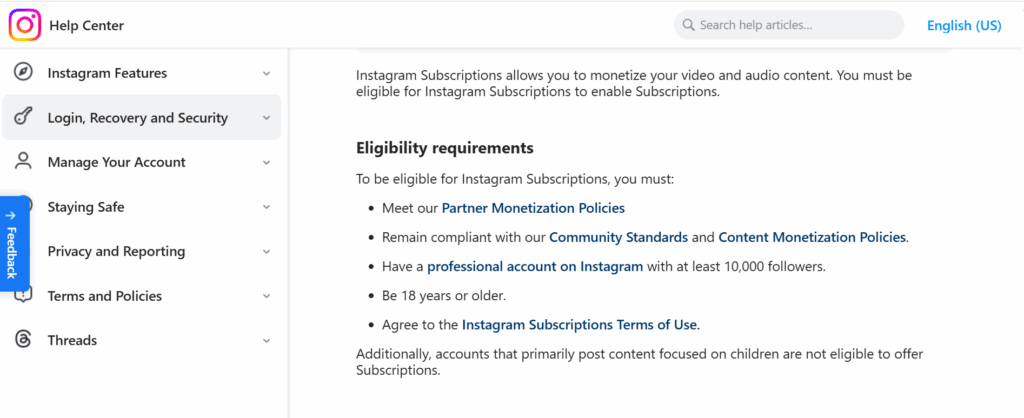
Task: Open Terms and Policies menu item
Action: [142, 295]
